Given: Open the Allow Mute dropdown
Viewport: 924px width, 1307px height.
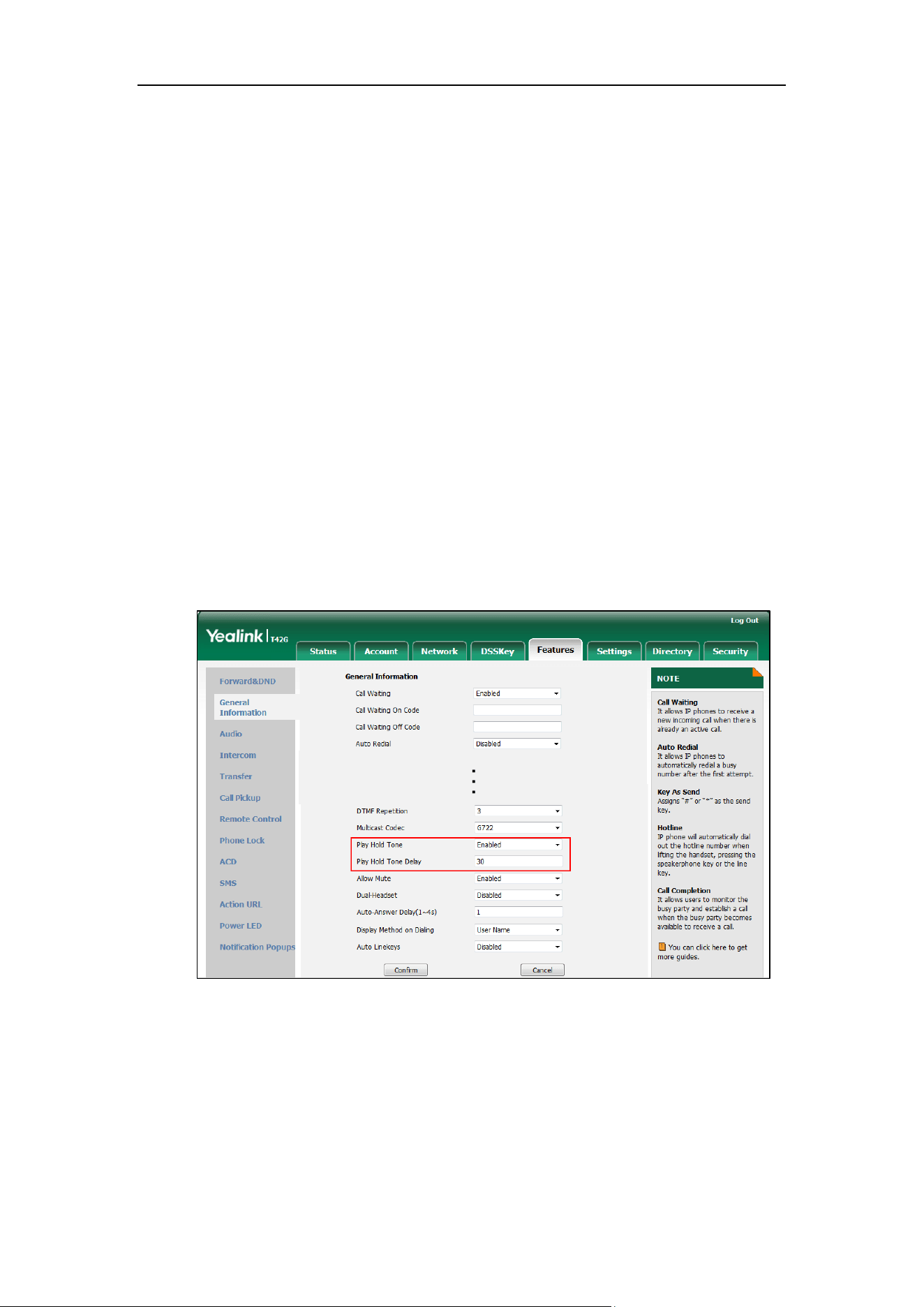Looking at the screenshot, I should coord(519,878).
